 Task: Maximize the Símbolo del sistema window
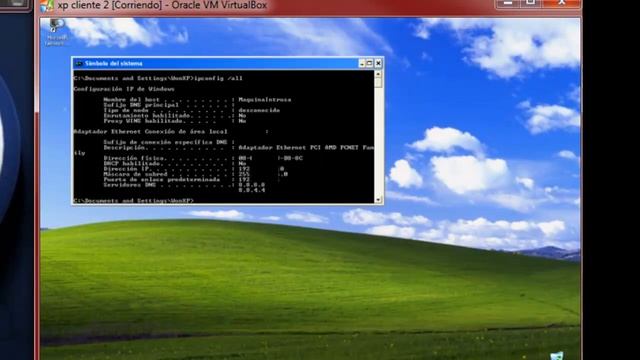coord(369,63)
